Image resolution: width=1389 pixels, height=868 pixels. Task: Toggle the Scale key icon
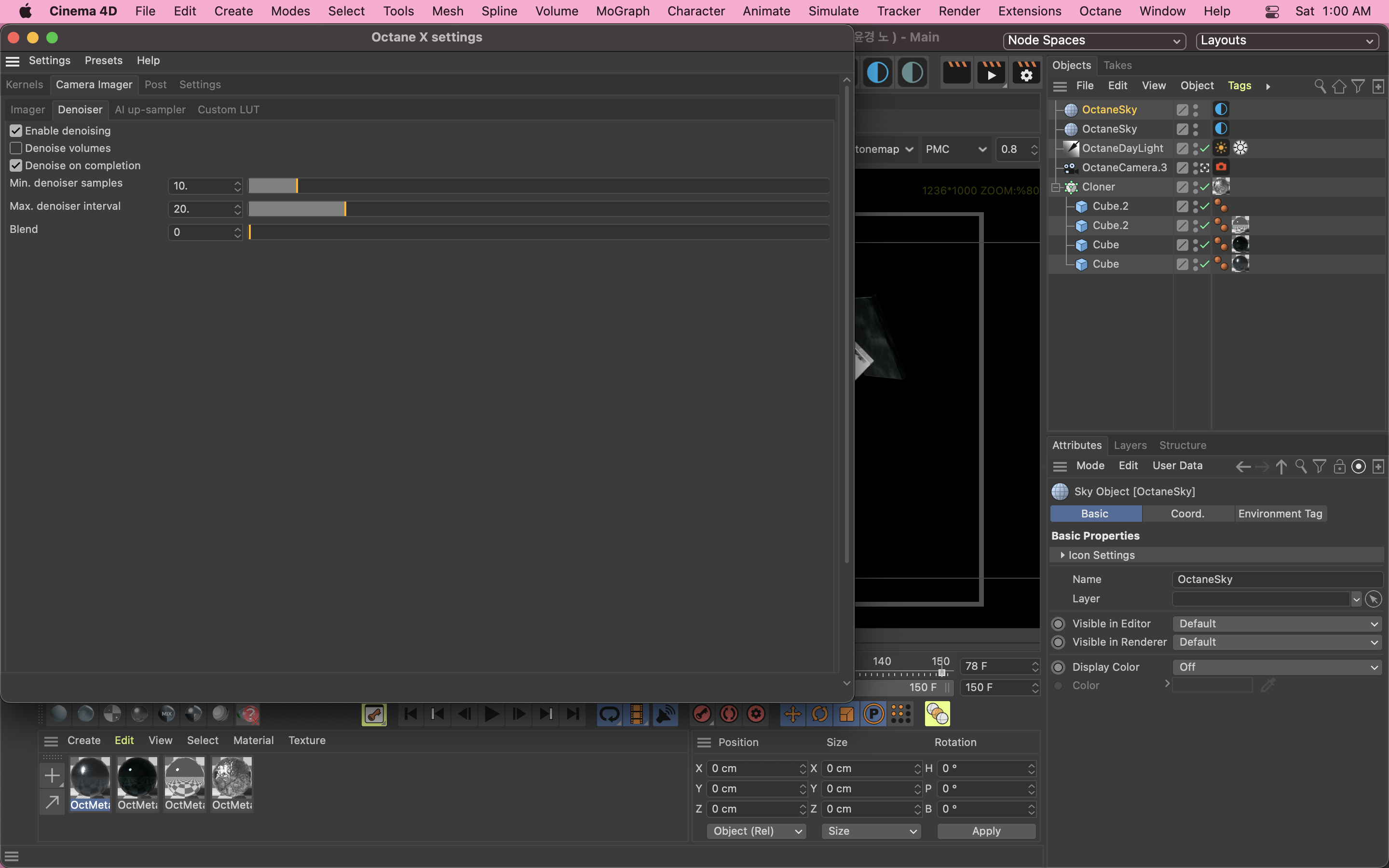click(846, 714)
